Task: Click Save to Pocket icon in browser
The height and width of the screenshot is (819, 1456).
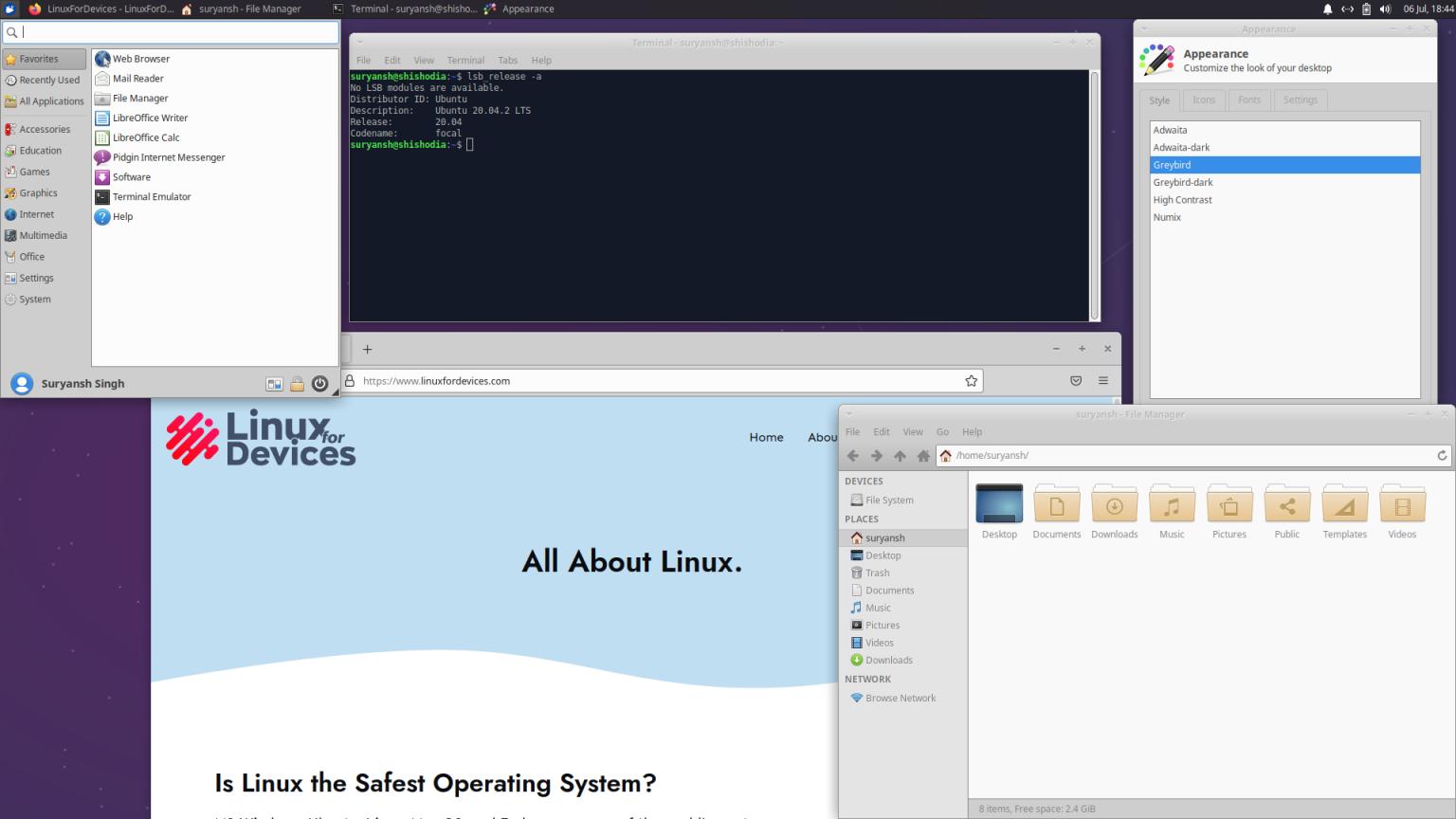Action: (1076, 381)
